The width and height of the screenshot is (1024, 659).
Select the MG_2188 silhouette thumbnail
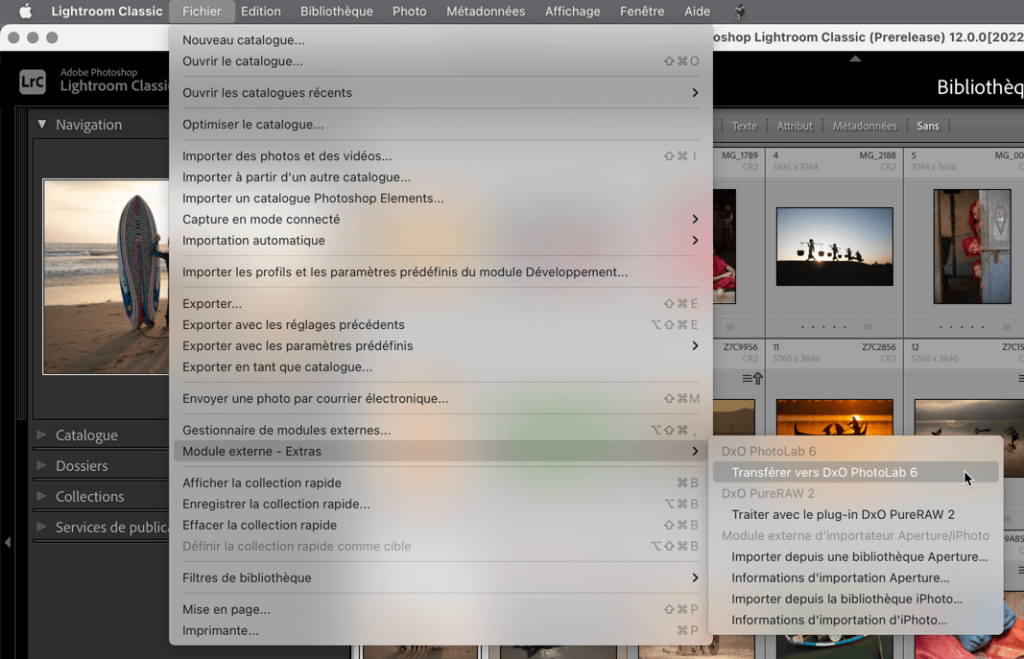(x=834, y=246)
